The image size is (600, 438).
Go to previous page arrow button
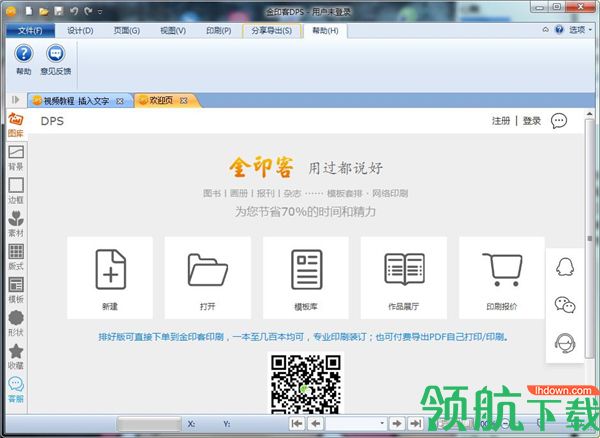coord(315,423)
